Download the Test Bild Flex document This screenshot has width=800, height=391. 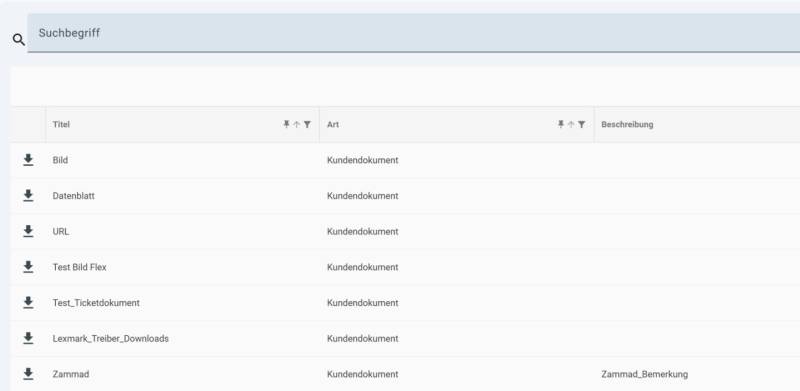28,267
